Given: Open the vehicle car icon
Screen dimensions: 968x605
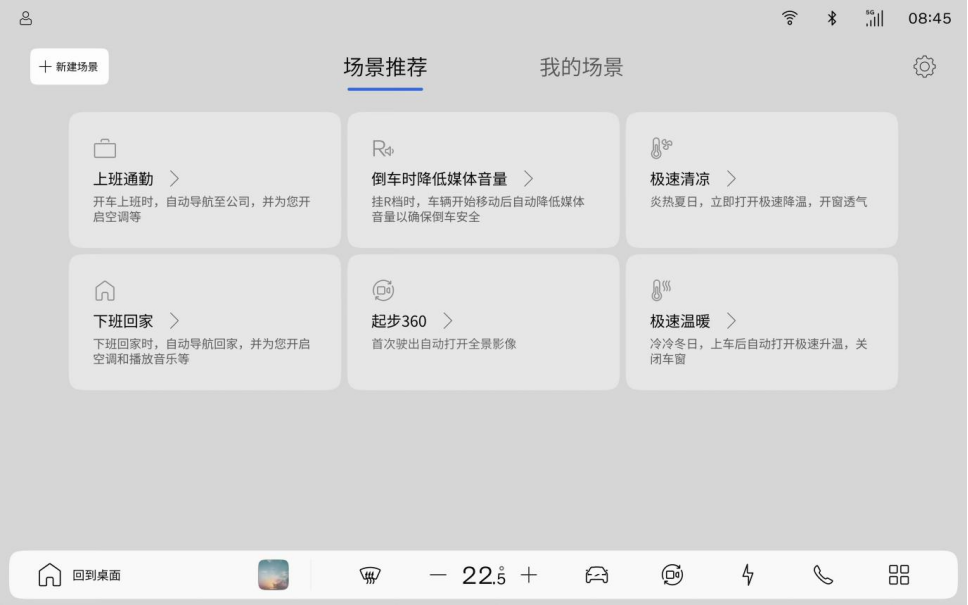Looking at the screenshot, I should (x=597, y=575).
